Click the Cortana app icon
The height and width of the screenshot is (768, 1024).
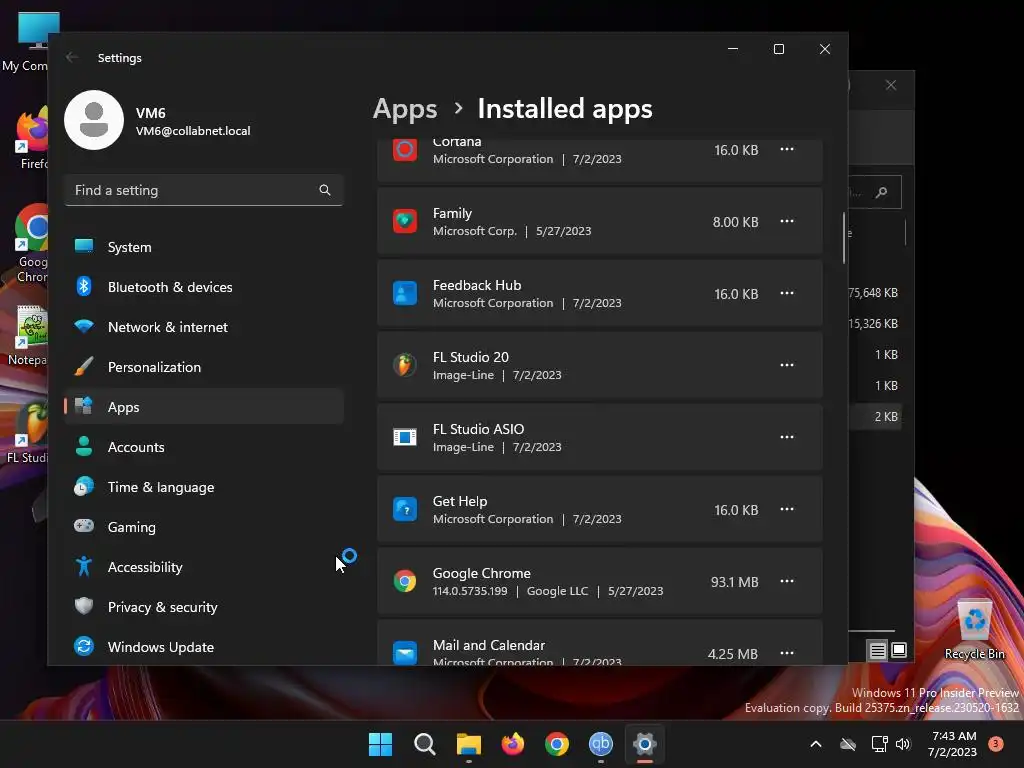tap(405, 150)
